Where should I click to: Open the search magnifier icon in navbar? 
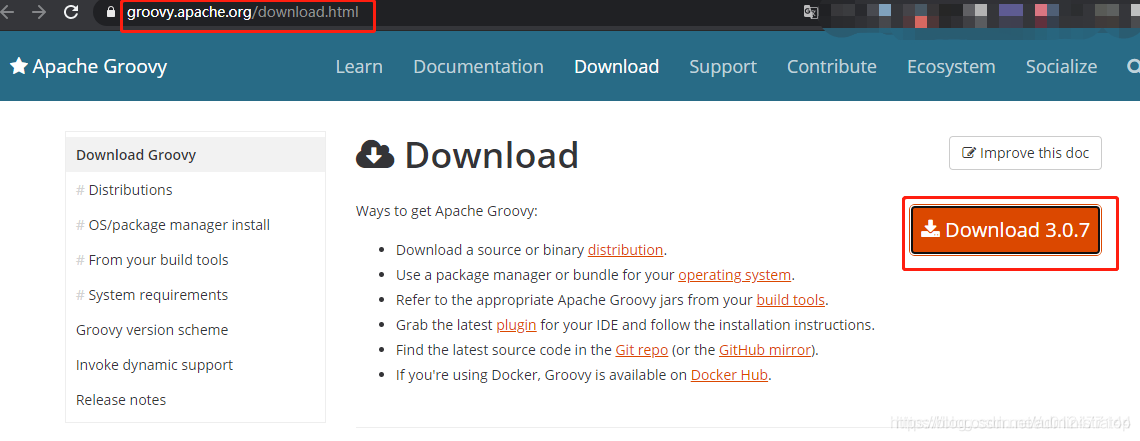click(x=1133, y=67)
